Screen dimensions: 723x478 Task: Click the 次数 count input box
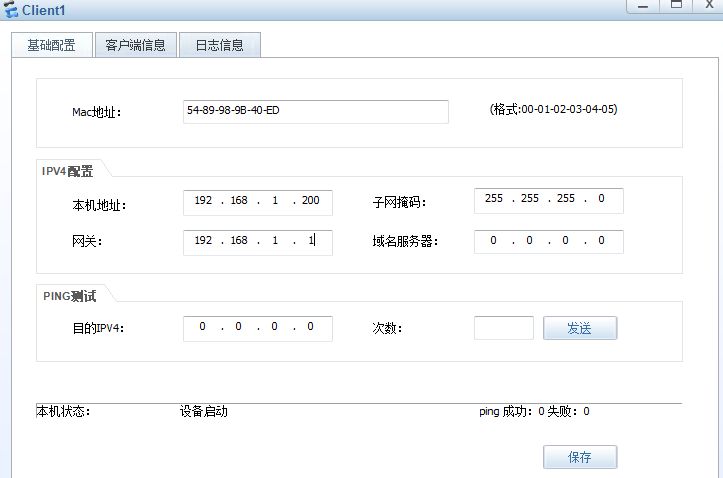click(503, 328)
